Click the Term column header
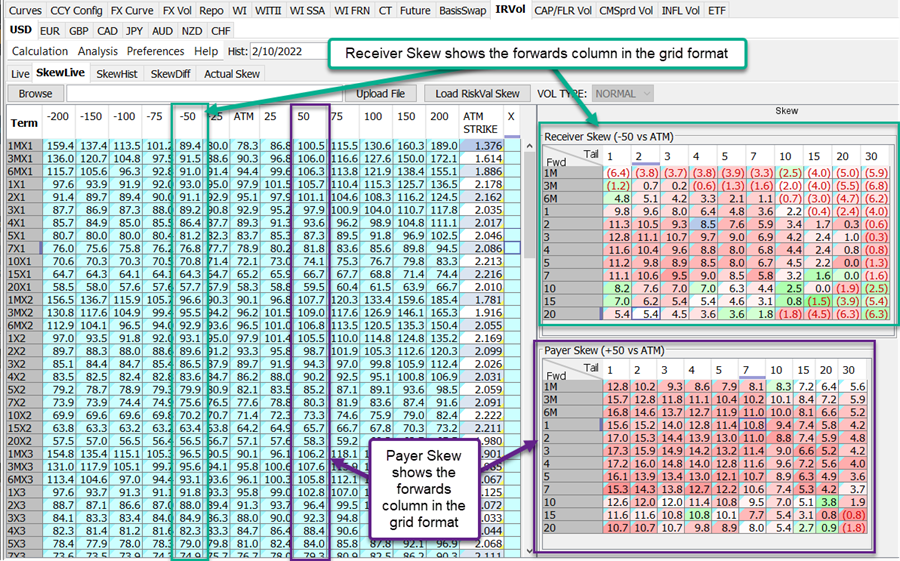The width and height of the screenshot is (900, 561). [24, 123]
